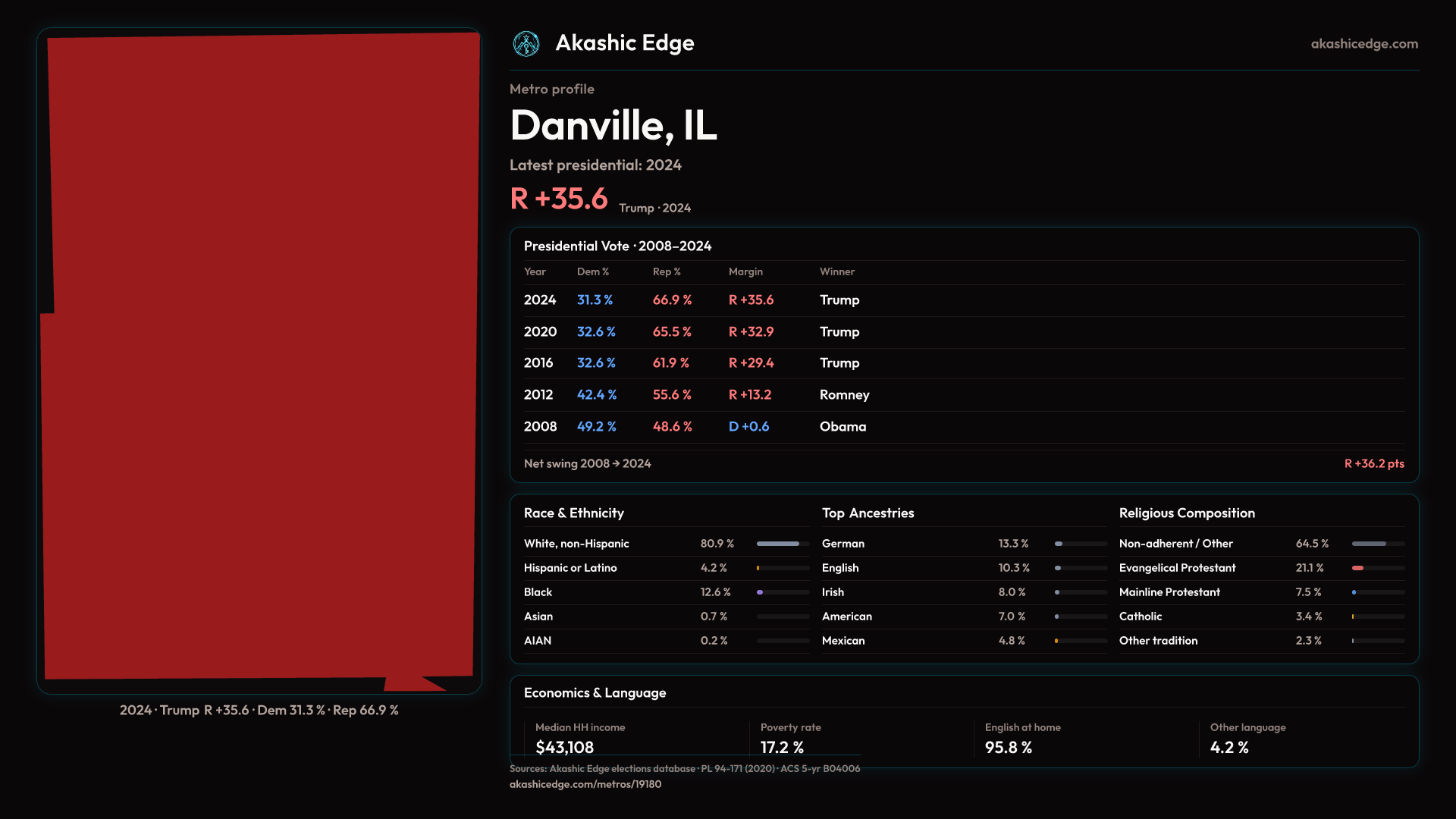Image resolution: width=1456 pixels, height=819 pixels.
Task: Open the akashicedge.com/metros/19180 footer link
Action: [x=585, y=784]
